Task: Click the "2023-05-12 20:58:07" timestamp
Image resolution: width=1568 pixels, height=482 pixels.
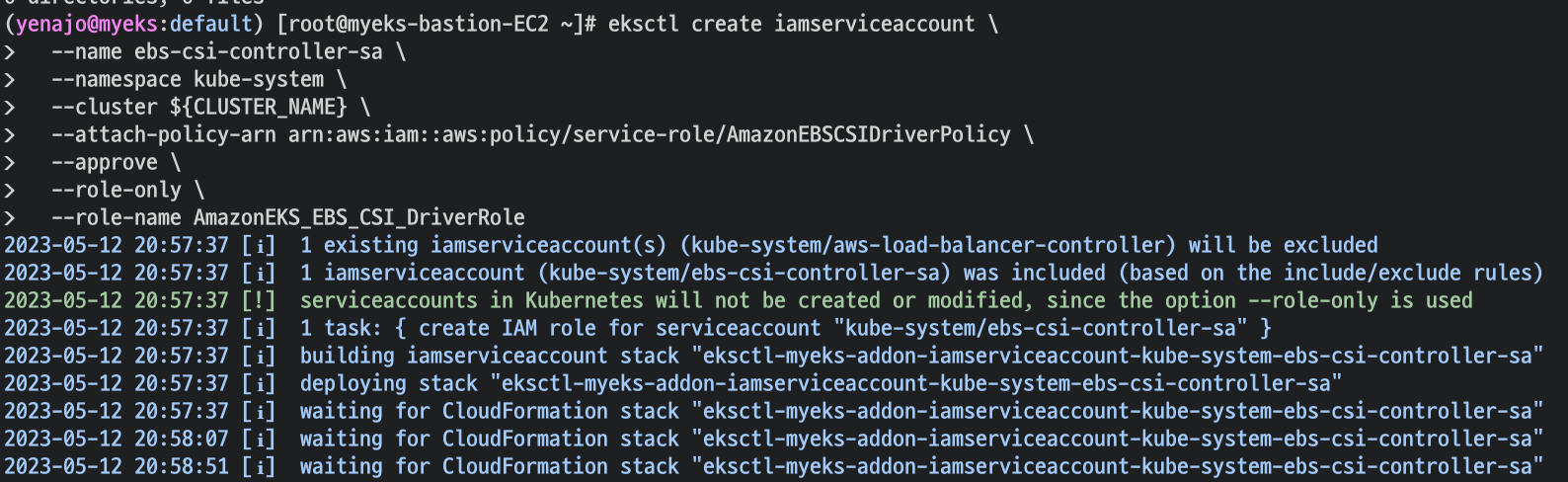Action: pyautogui.click(x=117, y=439)
